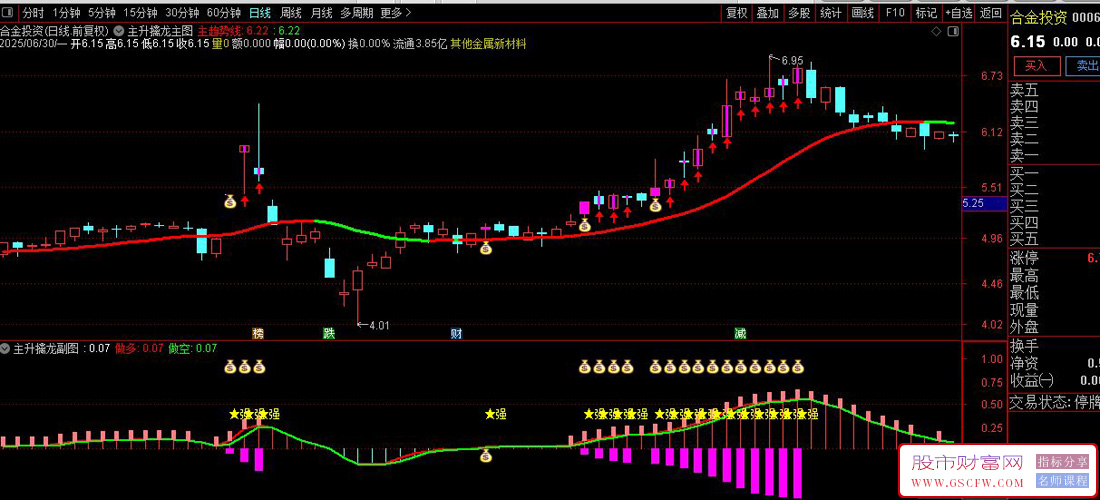Open the 主升擒龙副图 indicator dropdown arrow
Screen dimensions: 1100x500
pyautogui.click(x=6, y=349)
